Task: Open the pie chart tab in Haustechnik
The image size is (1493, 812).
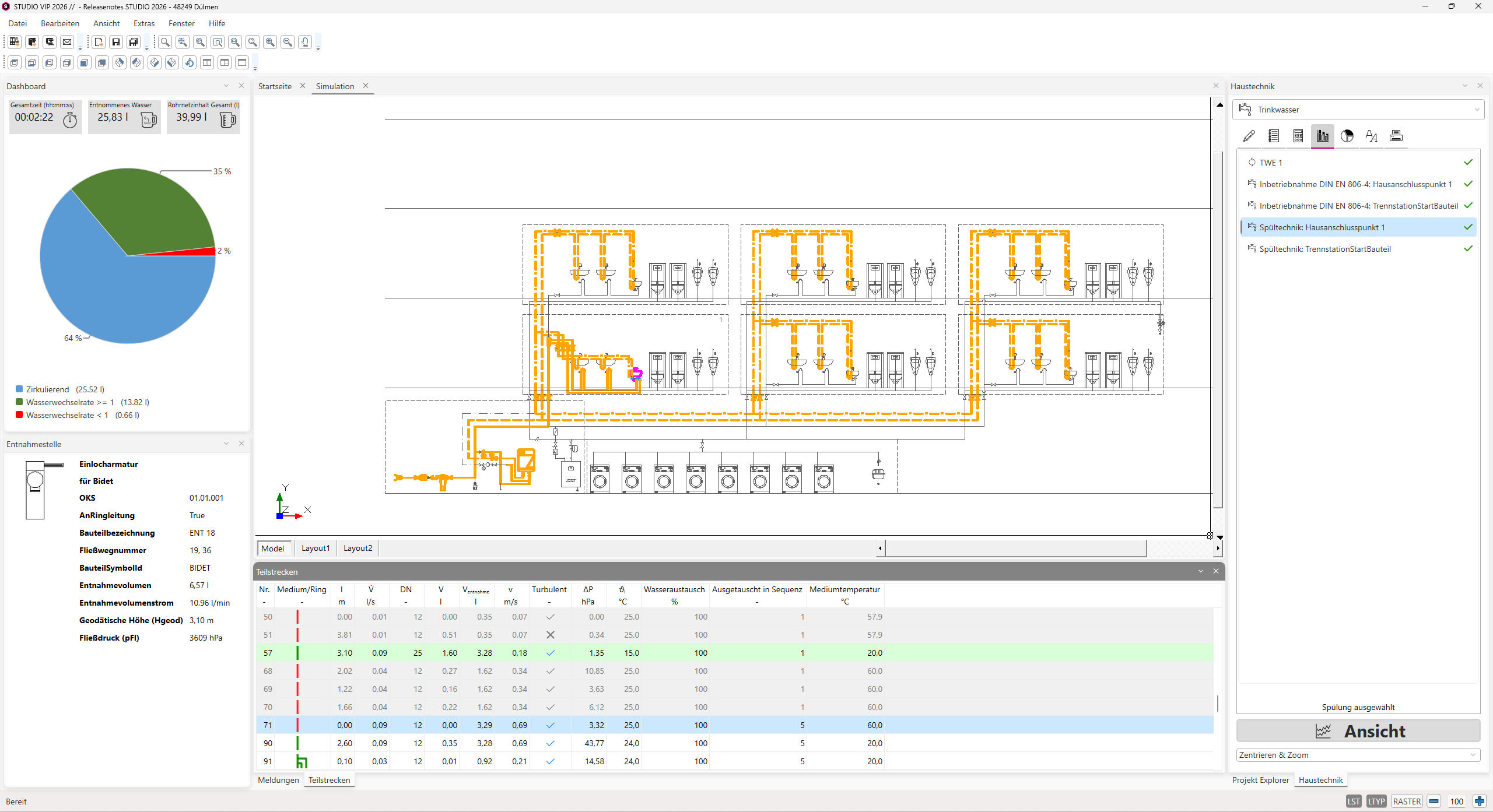Action: pyautogui.click(x=1347, y=136)
